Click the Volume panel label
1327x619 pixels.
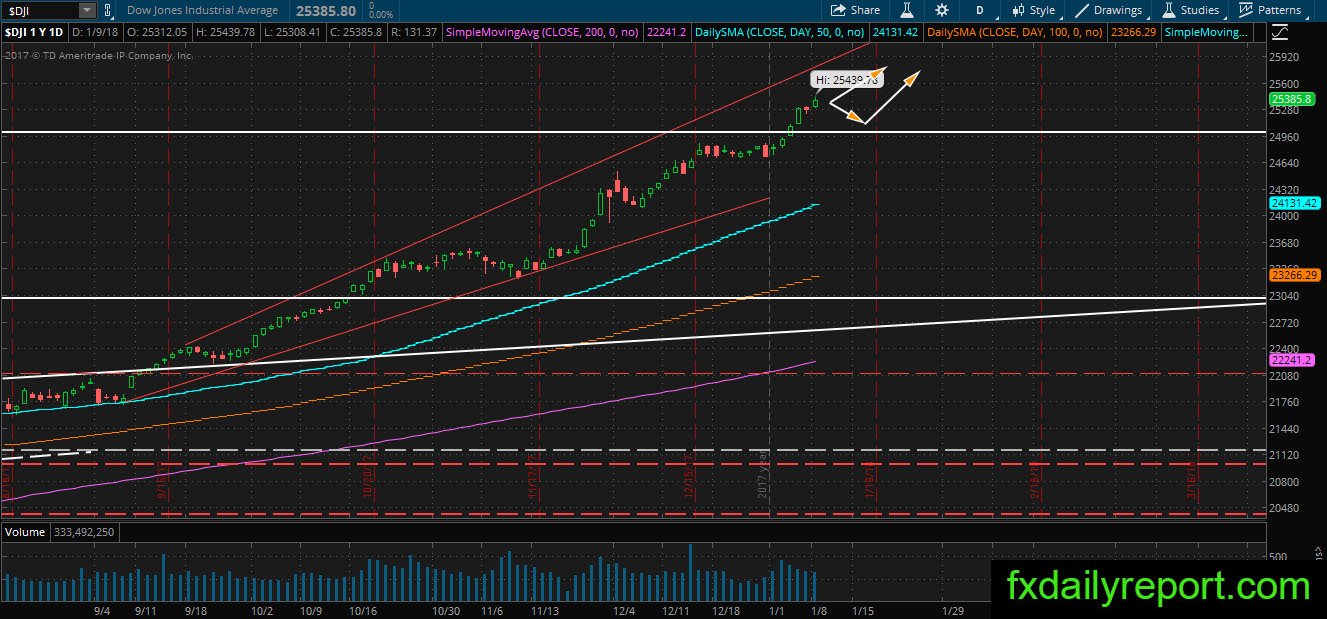(25, 532)
